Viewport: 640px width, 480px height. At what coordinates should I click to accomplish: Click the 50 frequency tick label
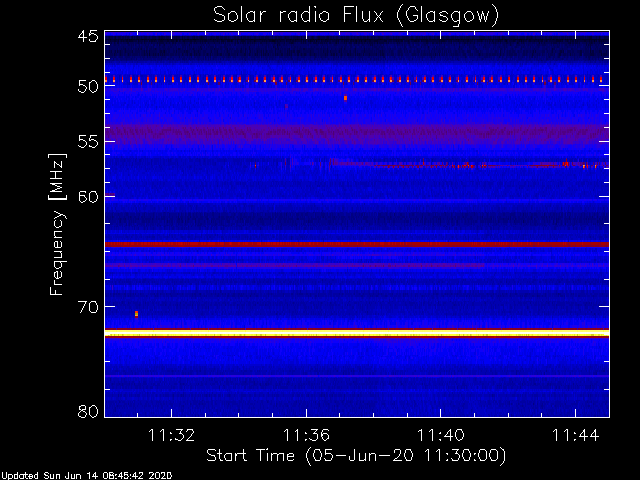(x=88, y=87)
